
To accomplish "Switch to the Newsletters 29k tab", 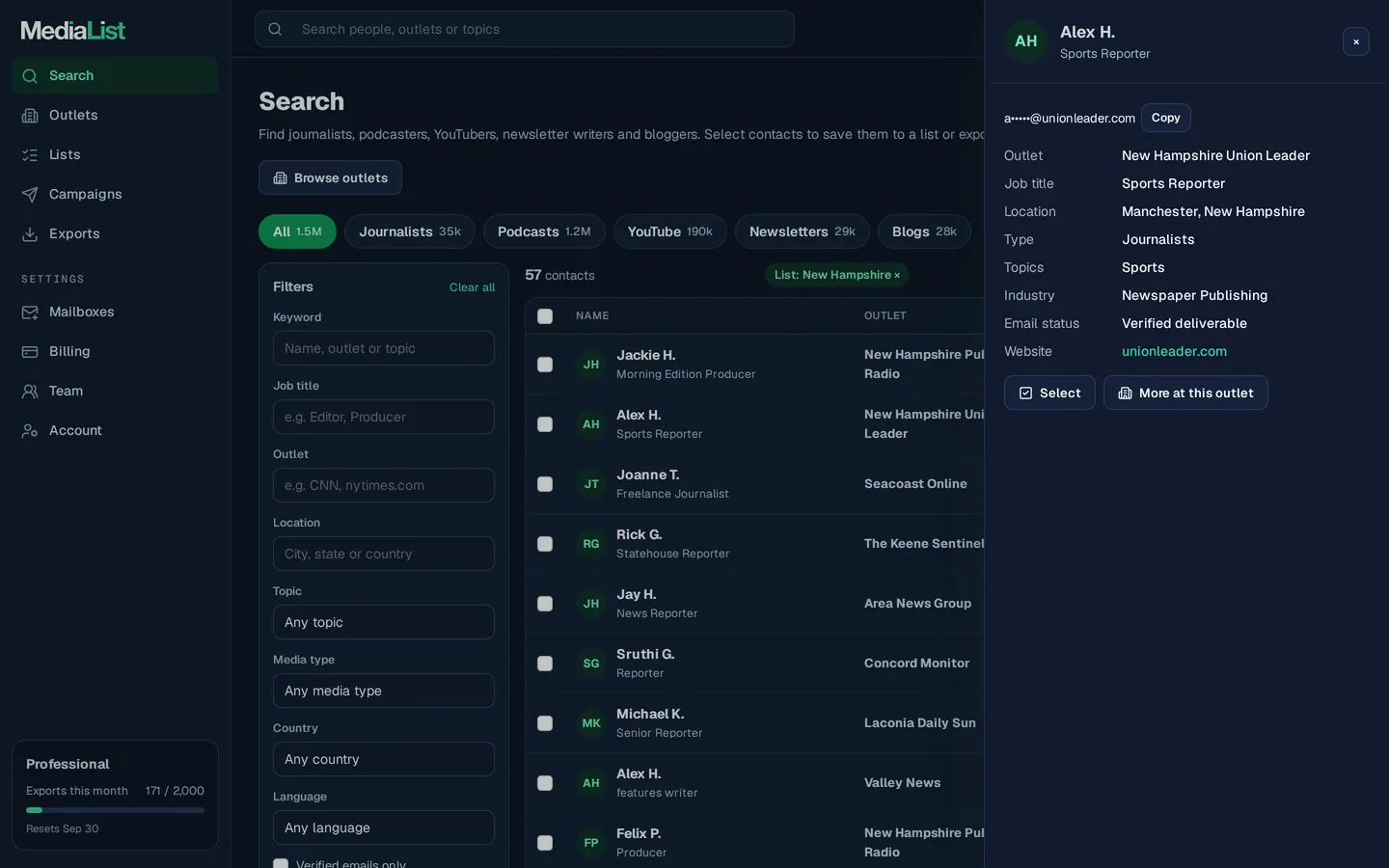I will (x=803, y=231).
